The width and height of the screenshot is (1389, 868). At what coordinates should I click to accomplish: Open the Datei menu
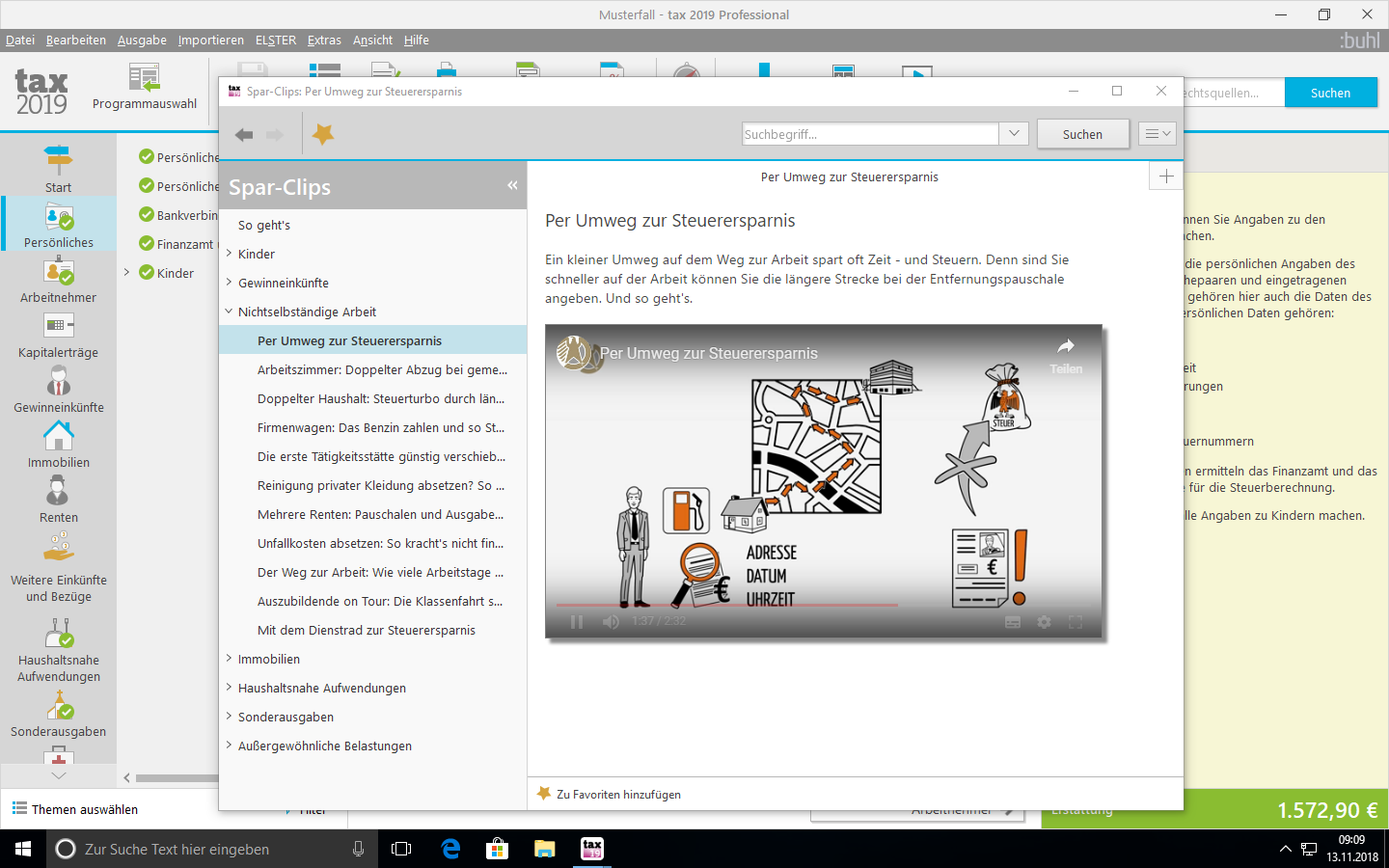pyautogui.click(x=20, y=40)
